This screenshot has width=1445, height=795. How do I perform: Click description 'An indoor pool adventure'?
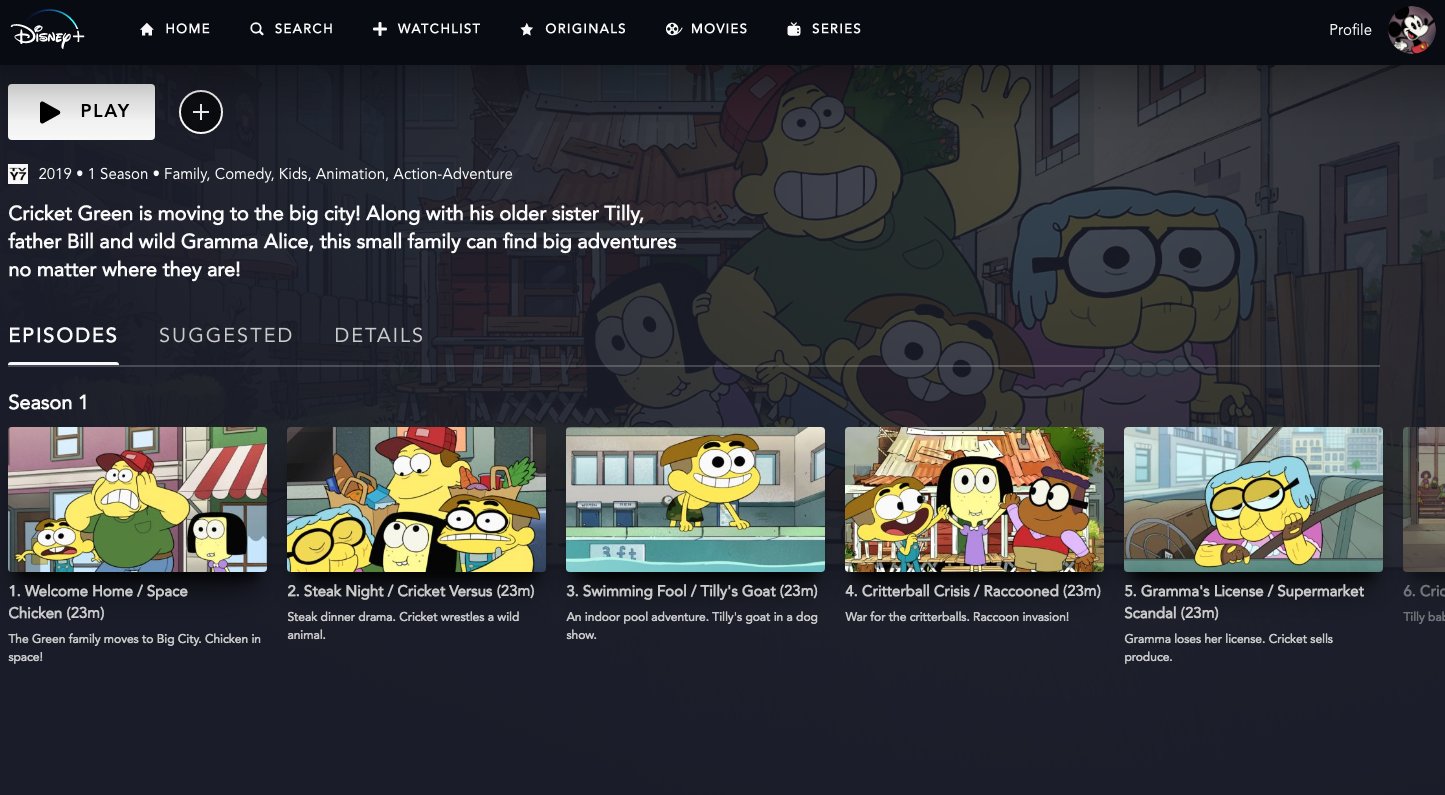click(x=692, y=626)
